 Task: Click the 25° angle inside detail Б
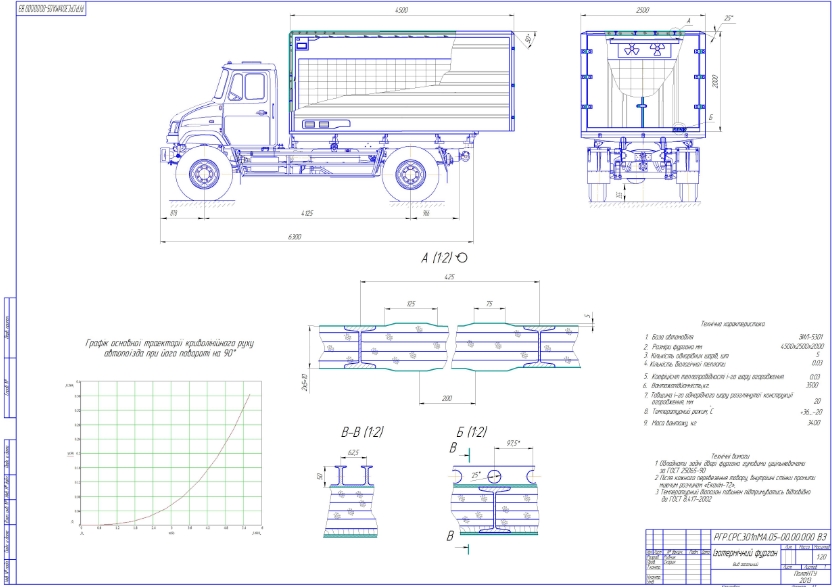(476, 476)
